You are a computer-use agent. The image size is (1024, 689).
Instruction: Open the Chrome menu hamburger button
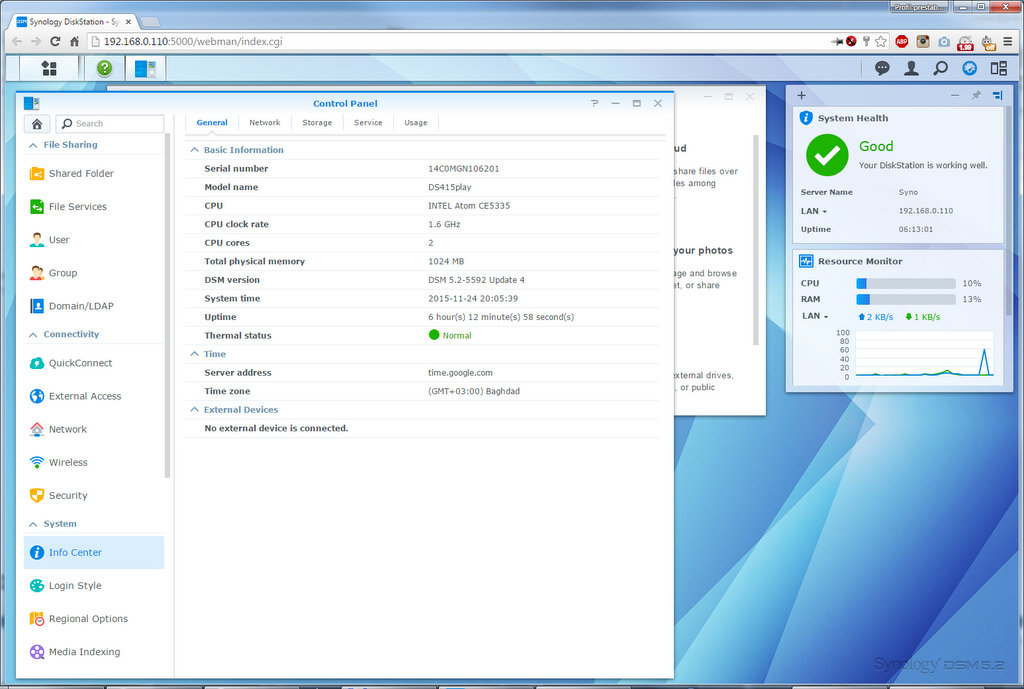[x=1008, y=41]
